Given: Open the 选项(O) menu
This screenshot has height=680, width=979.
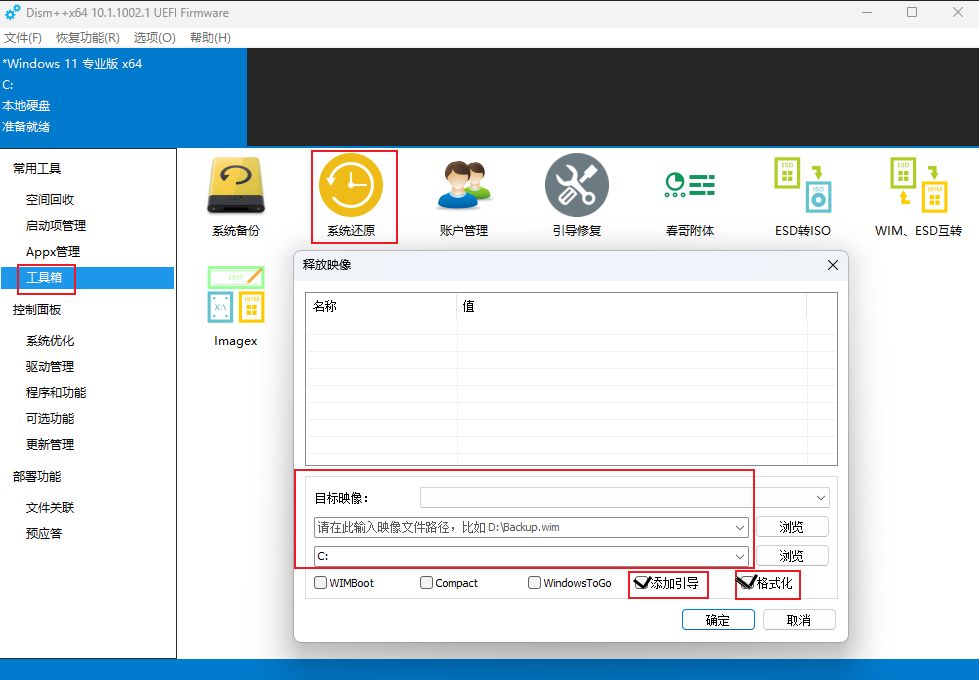Looking at the screenshot, I should [x=154, y=37].
